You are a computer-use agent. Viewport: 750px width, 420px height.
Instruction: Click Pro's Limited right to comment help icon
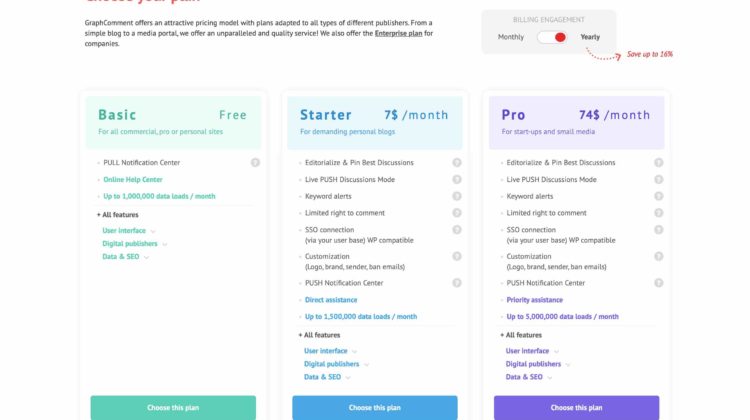click(659, 213)
